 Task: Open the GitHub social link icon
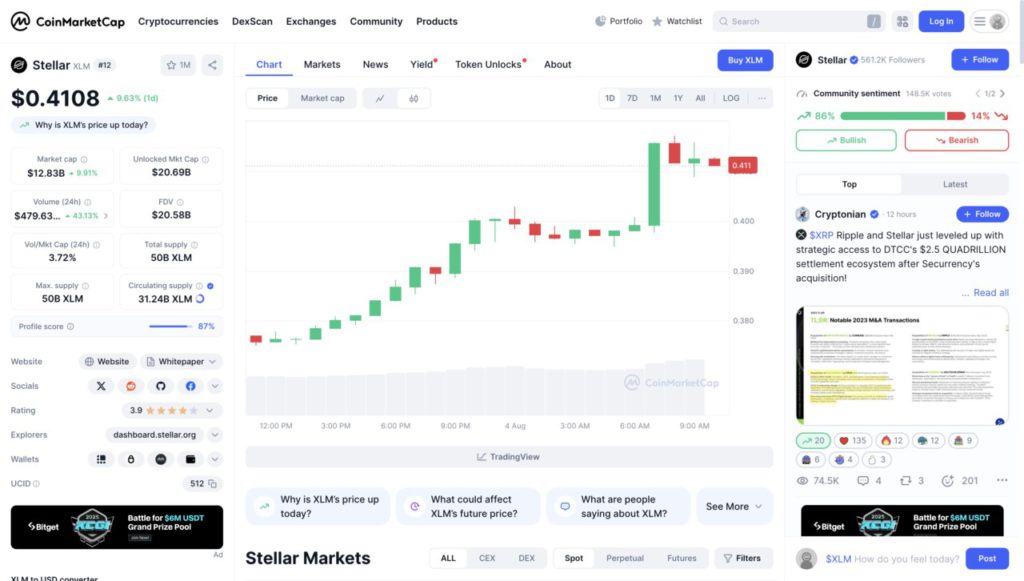(160, 386)
